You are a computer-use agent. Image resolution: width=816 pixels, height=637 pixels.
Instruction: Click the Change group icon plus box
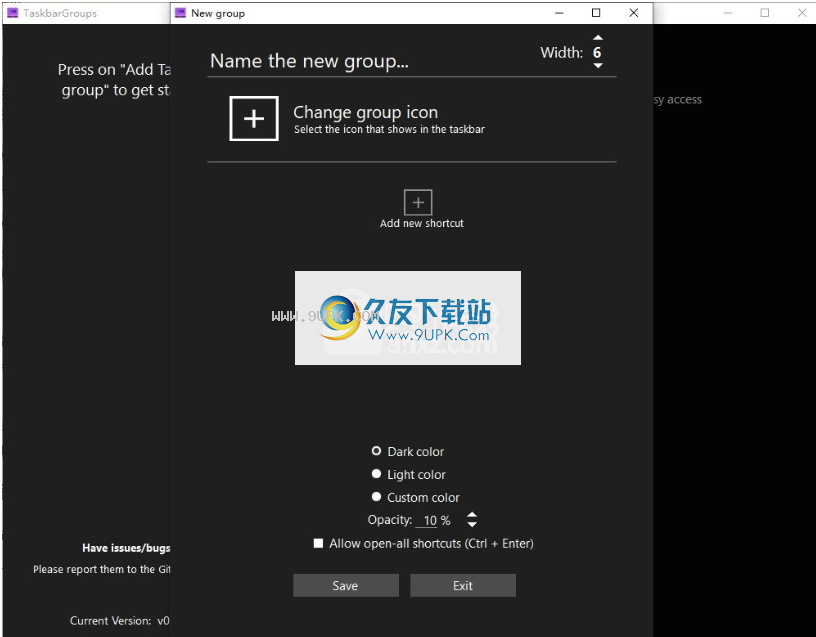(254, 119)
